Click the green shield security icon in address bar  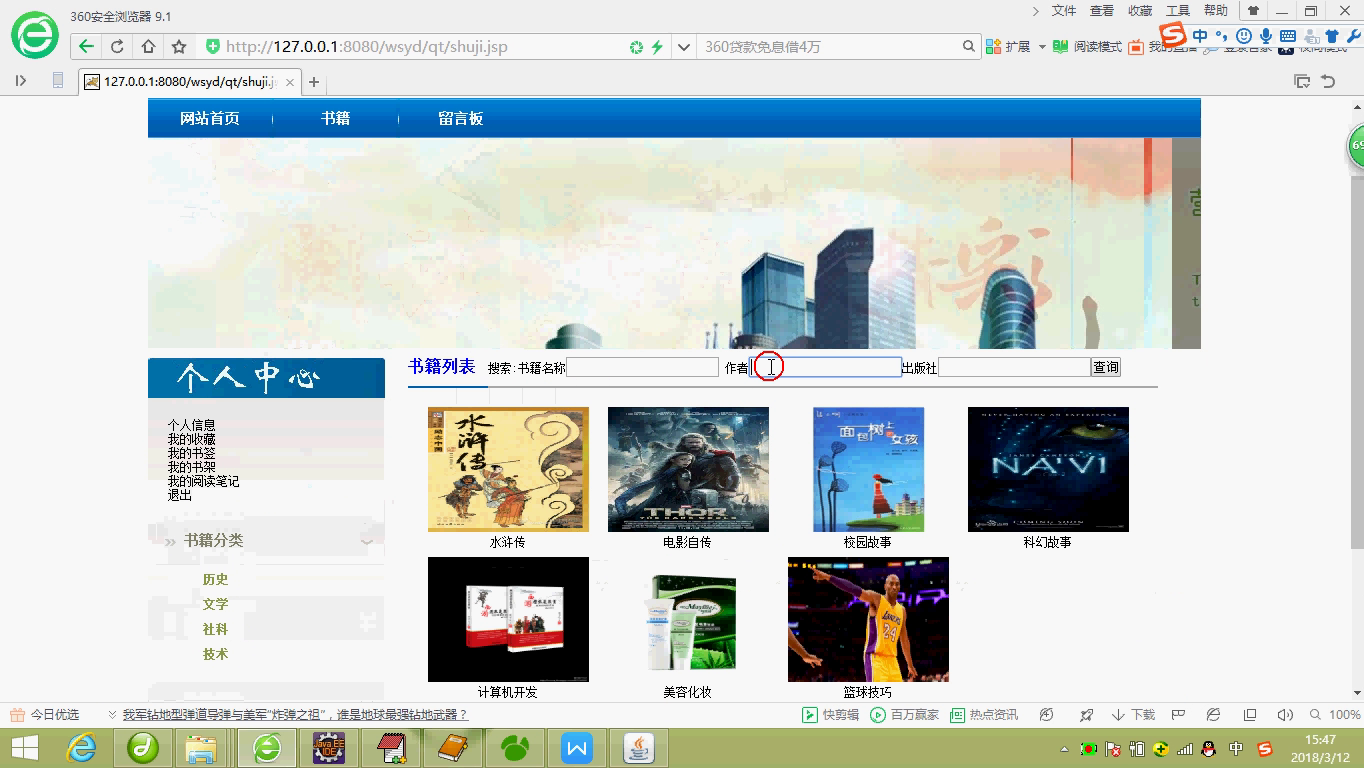212,46
